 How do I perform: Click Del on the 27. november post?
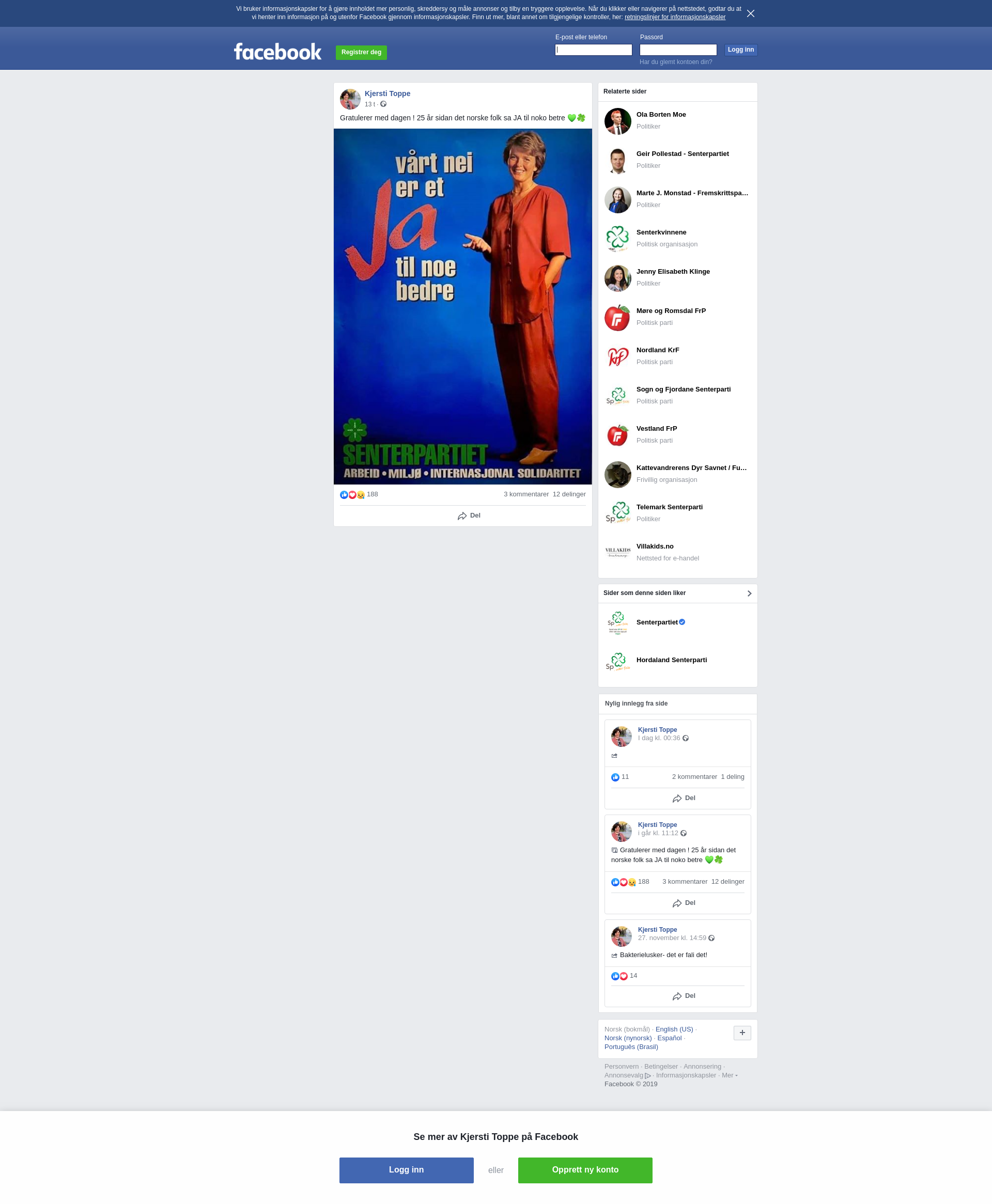(684, 996)
